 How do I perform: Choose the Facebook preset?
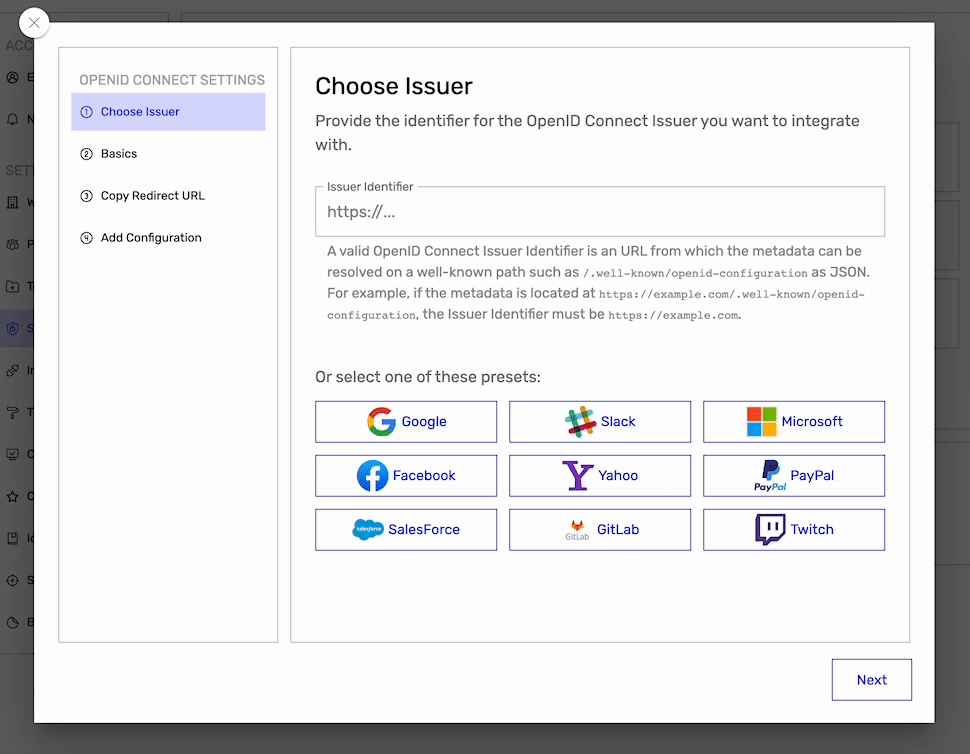pos(406,476)
